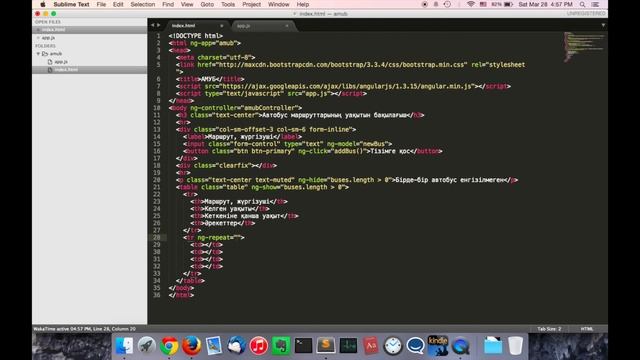Open Terminal icon in dock
The width and height of the screenshot is (640, 360).
pos(303,346)
